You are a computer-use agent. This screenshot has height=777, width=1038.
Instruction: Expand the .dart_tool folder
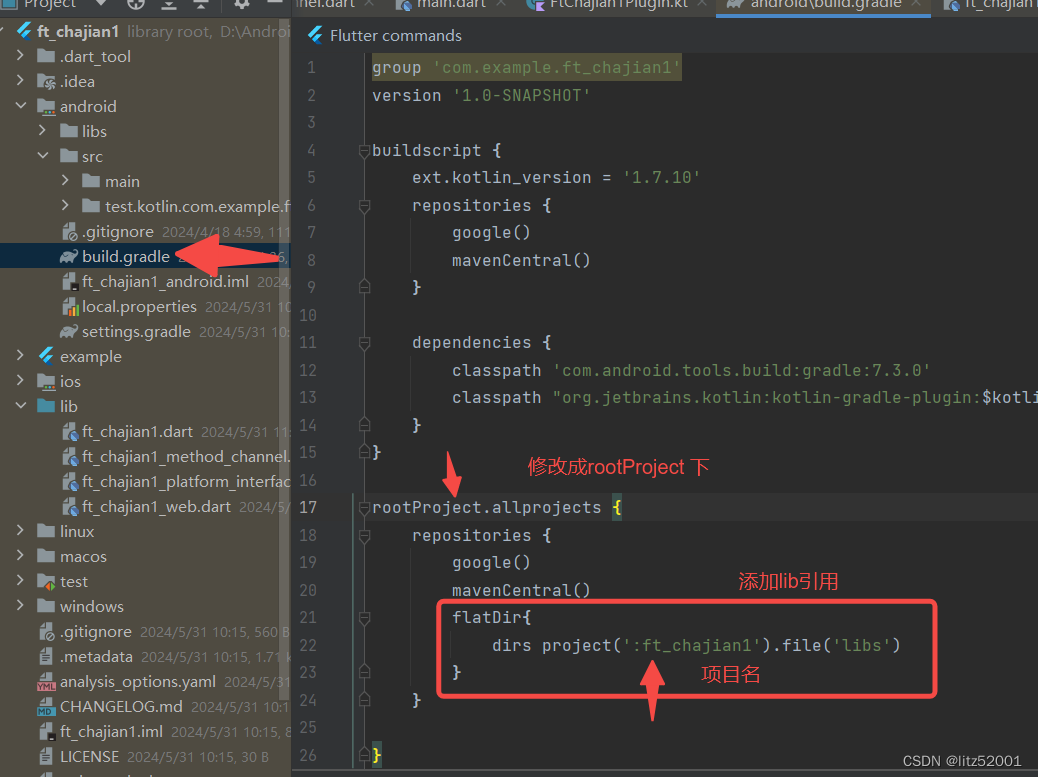[20, 56]
